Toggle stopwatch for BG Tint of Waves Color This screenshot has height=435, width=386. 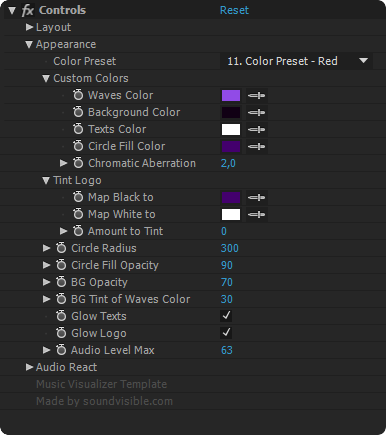click(61, 299)
